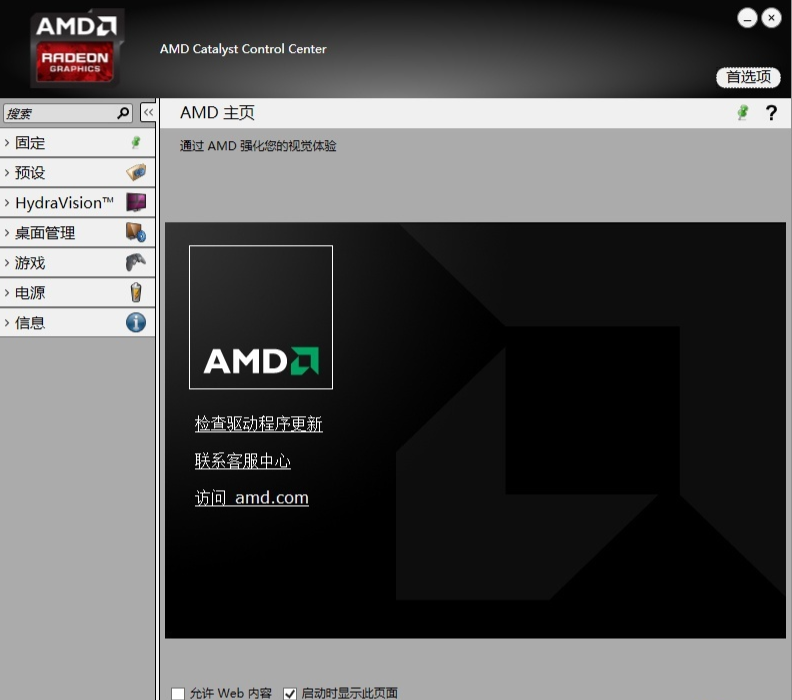This screenshot has width=792, height=700.
Task: Select 预设 in the sidebar
Action: pos(77,173)
